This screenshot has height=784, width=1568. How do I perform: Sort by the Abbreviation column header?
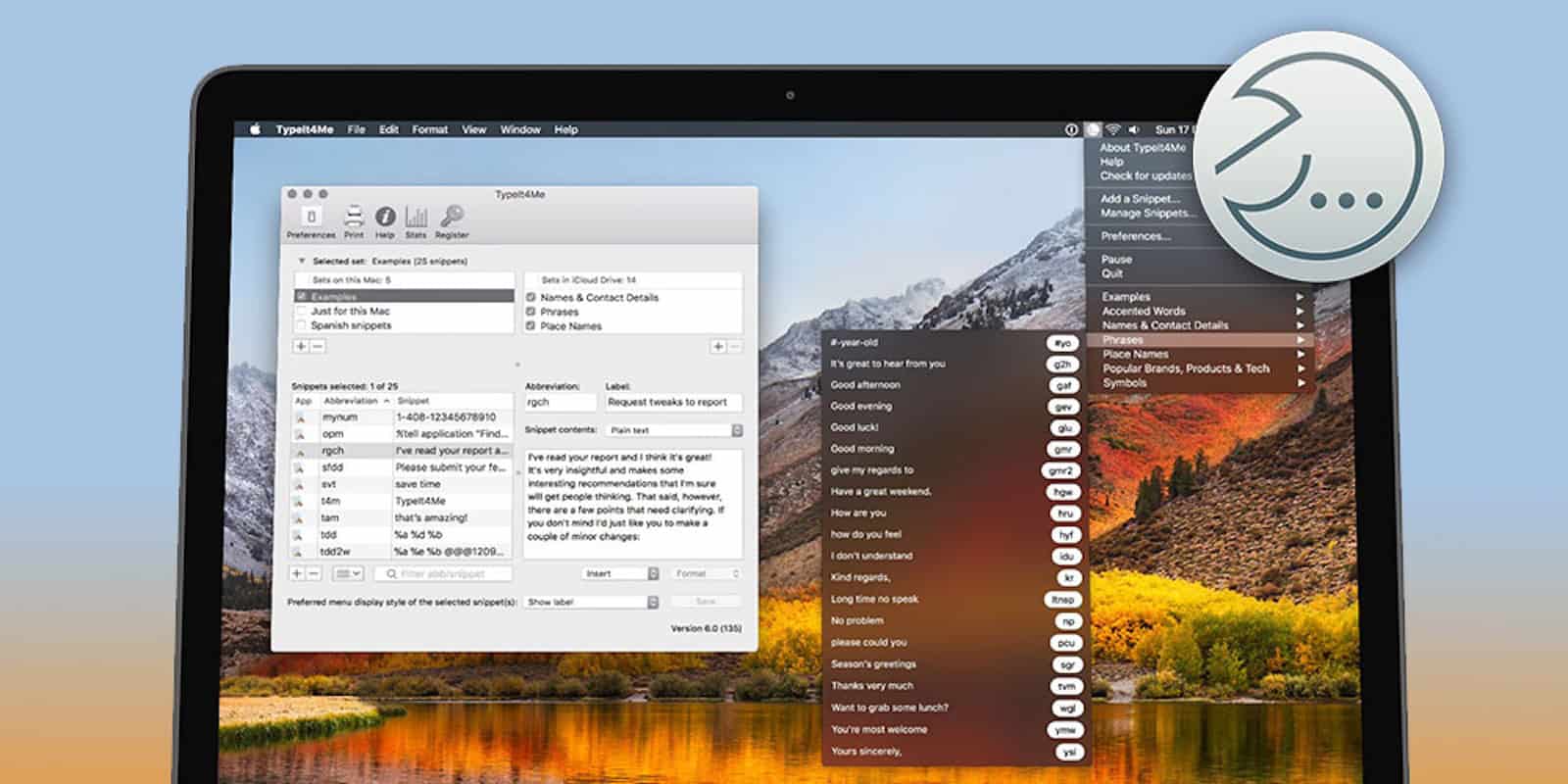pyautogui.click(x=355, y=401)
